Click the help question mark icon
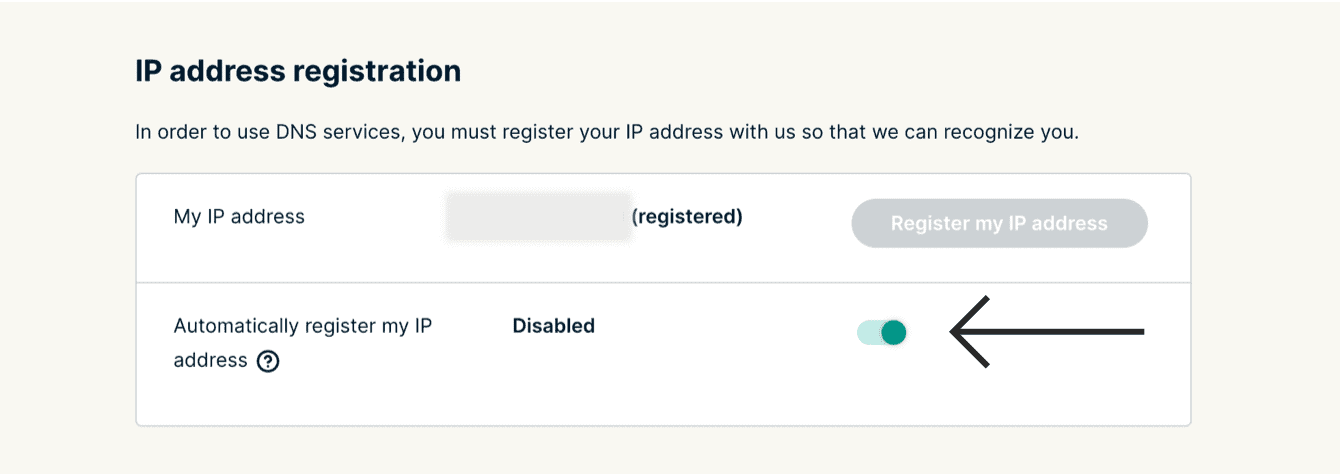1340x474 pixels. (x=267, y=361)
